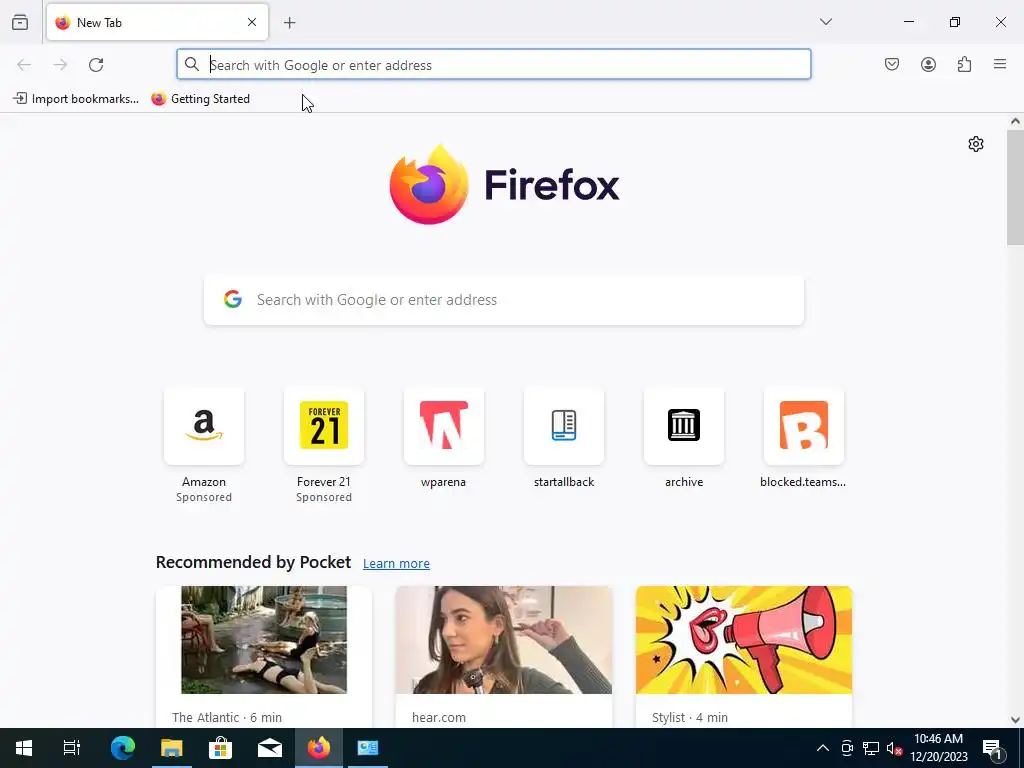
Task: Click The Atlantic · 6 min text
Action: pos(227,717)
